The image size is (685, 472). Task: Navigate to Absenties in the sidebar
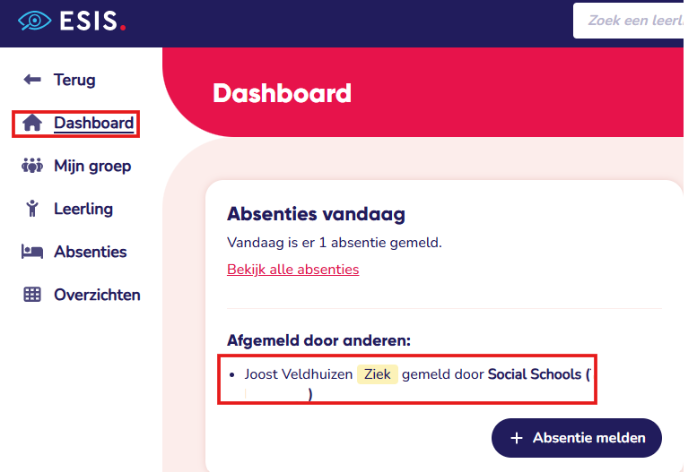coord(90,252)
